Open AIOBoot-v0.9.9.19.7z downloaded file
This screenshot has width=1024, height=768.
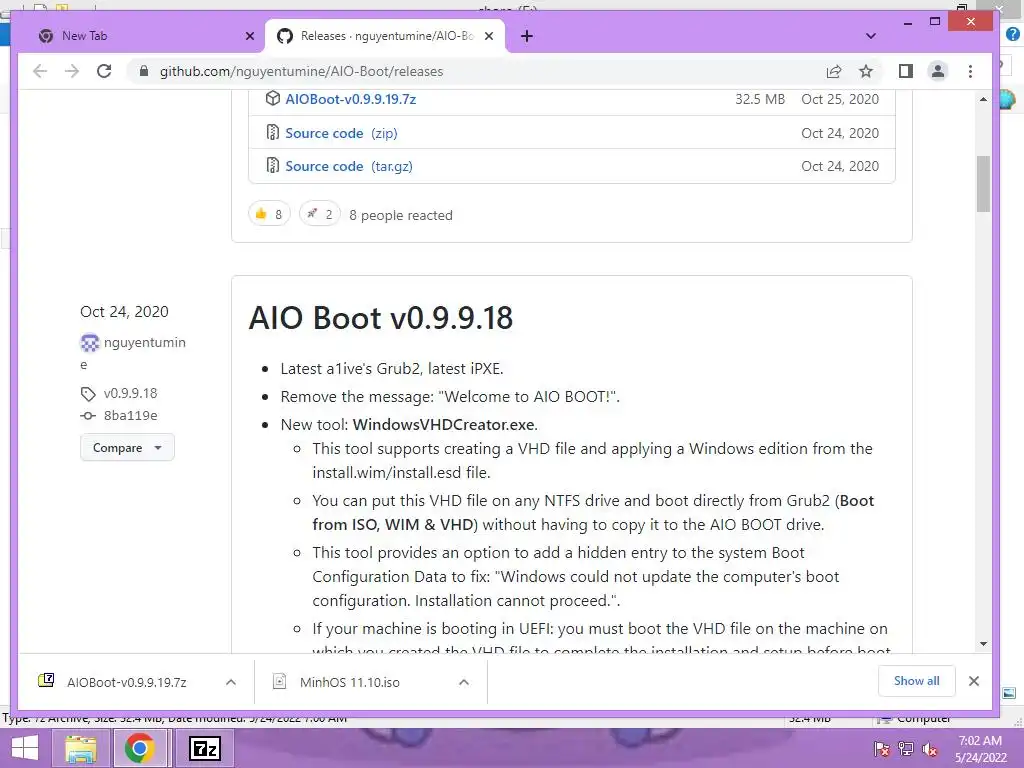(126, 682)
